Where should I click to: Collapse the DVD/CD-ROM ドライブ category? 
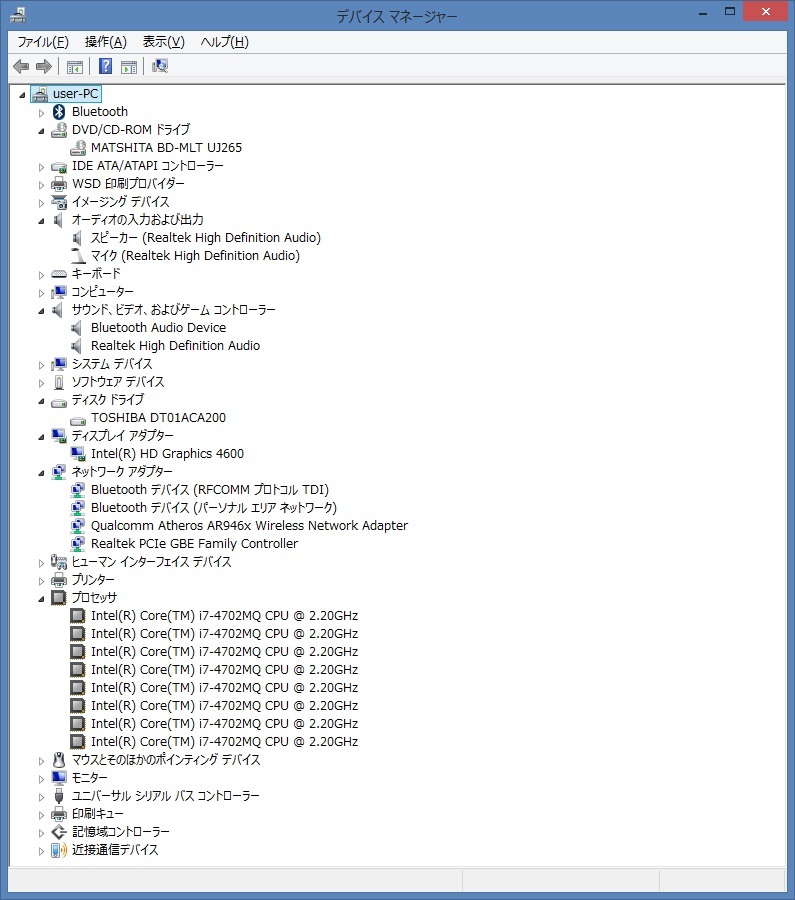(x=41, y=131)
